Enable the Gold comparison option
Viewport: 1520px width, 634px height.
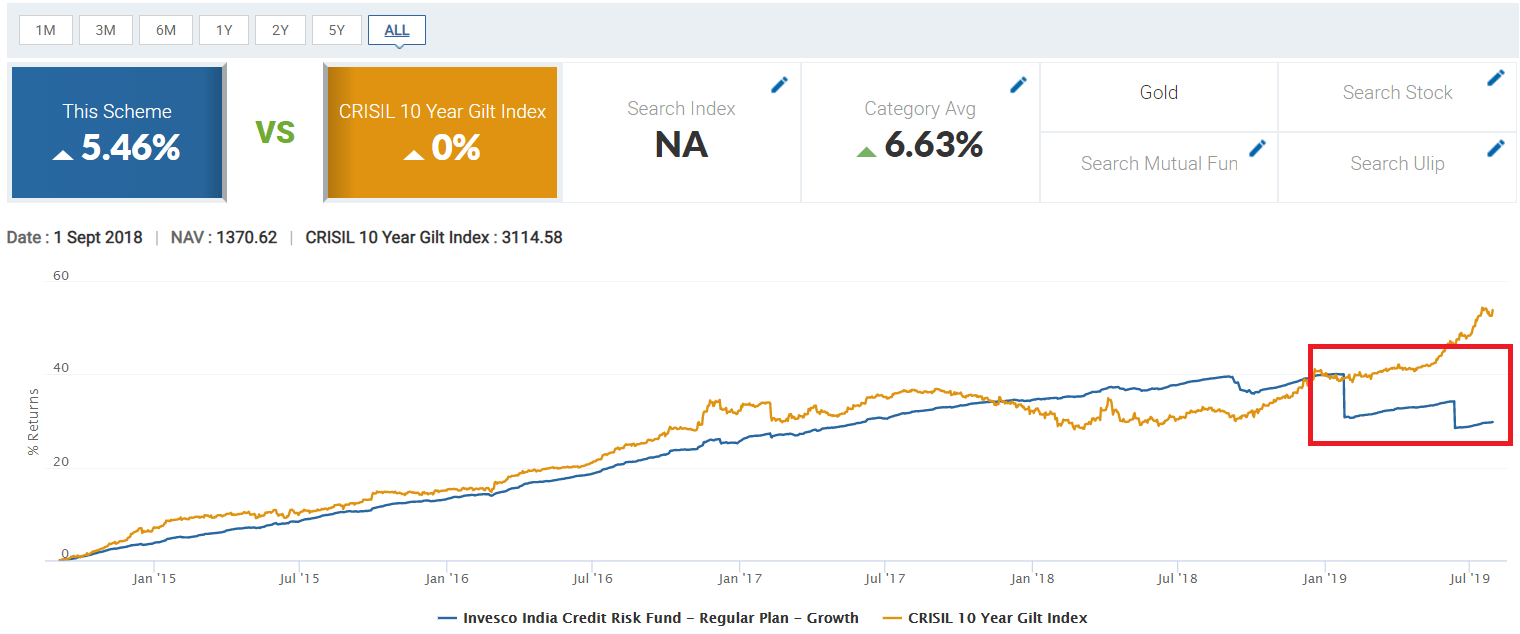point(1158,92)
